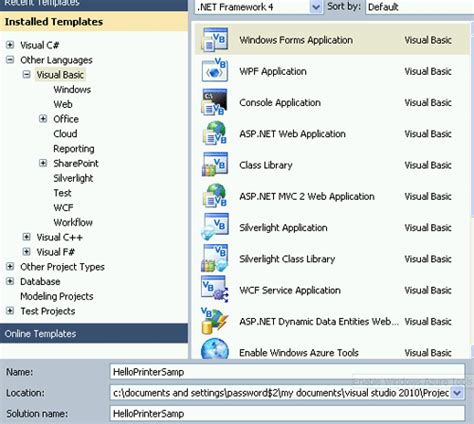Expand the Other Project Types node
This screenshot has height=424, width=474.
pos(10,266)
